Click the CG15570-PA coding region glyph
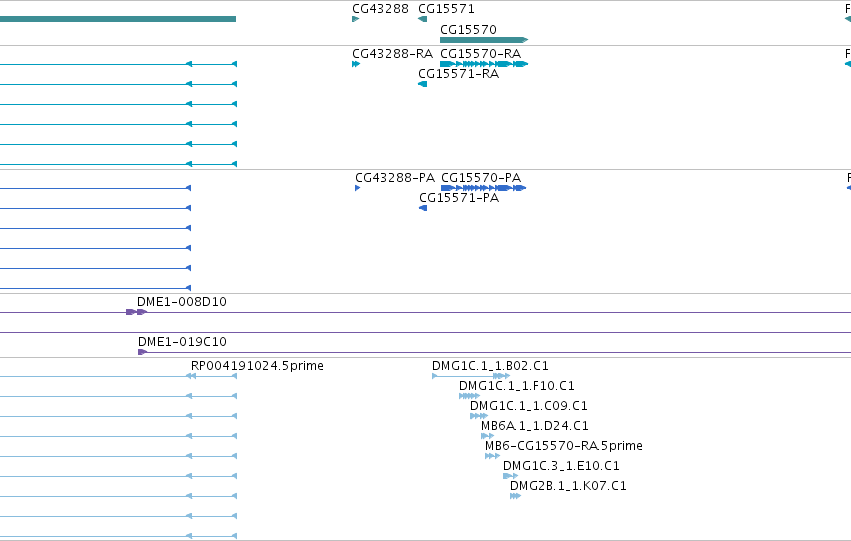The height and width of the screenshot is (541, 851). click(483, 188)
